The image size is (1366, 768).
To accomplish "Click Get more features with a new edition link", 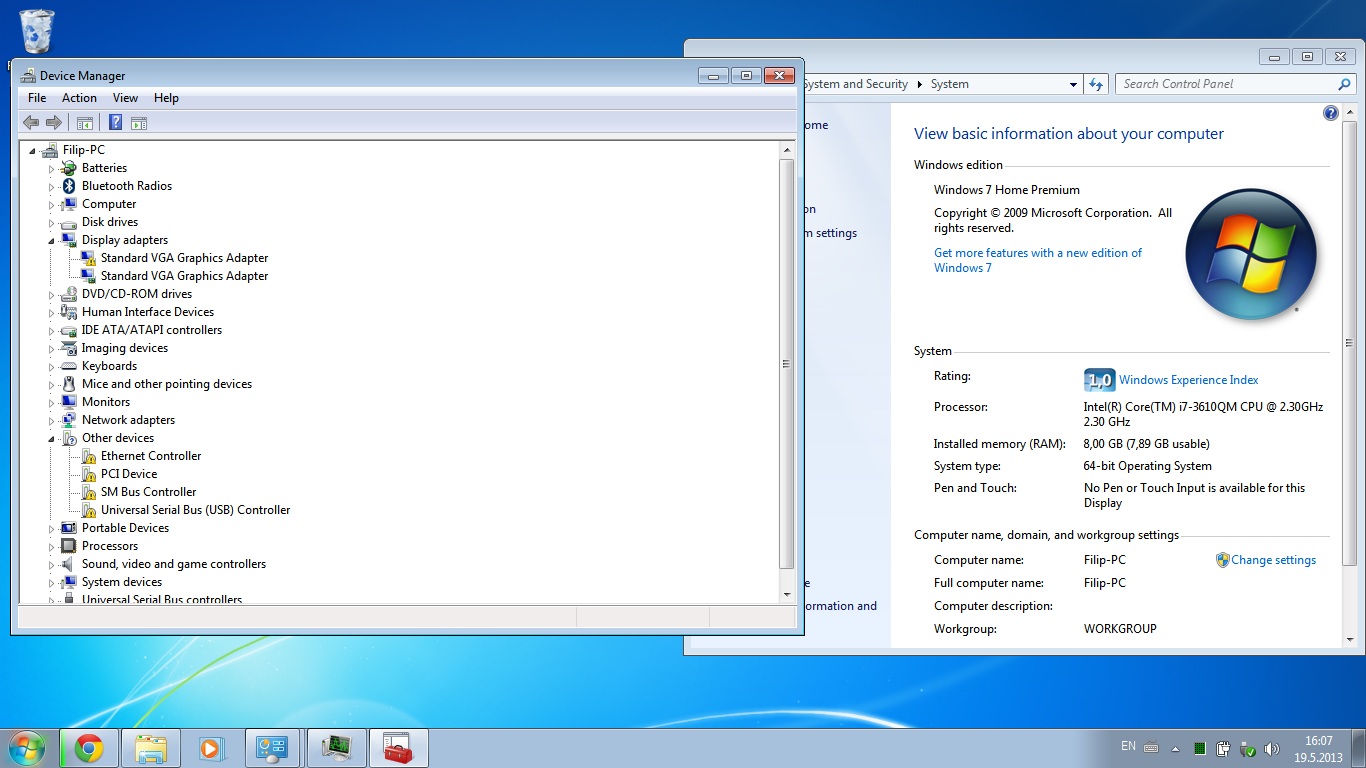I will point(1038,260).
